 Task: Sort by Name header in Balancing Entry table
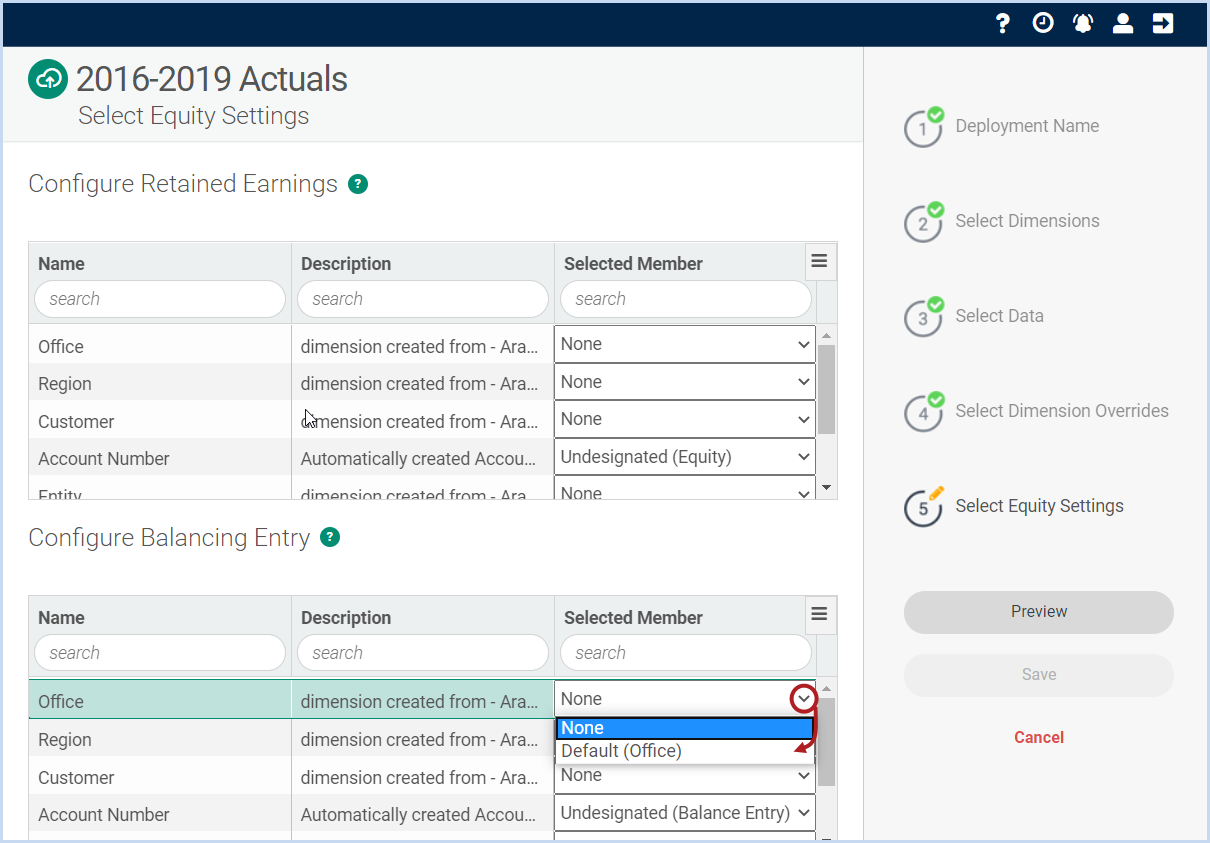(x=61, y=618)
